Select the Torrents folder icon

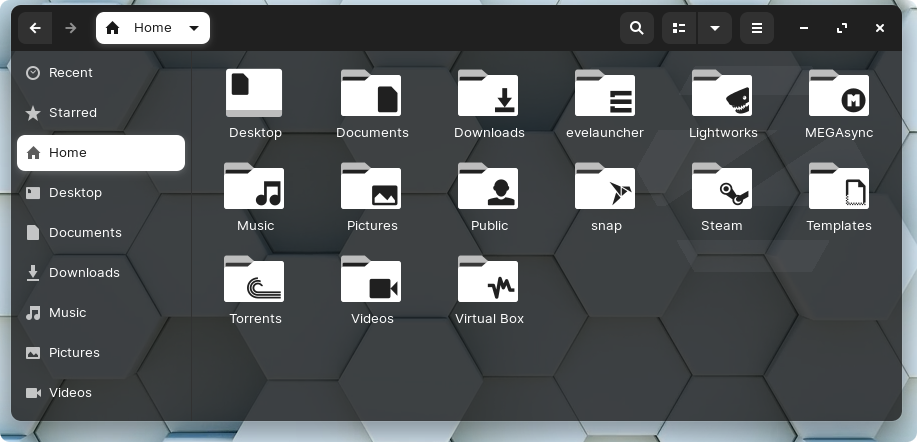tap(254, 279)
